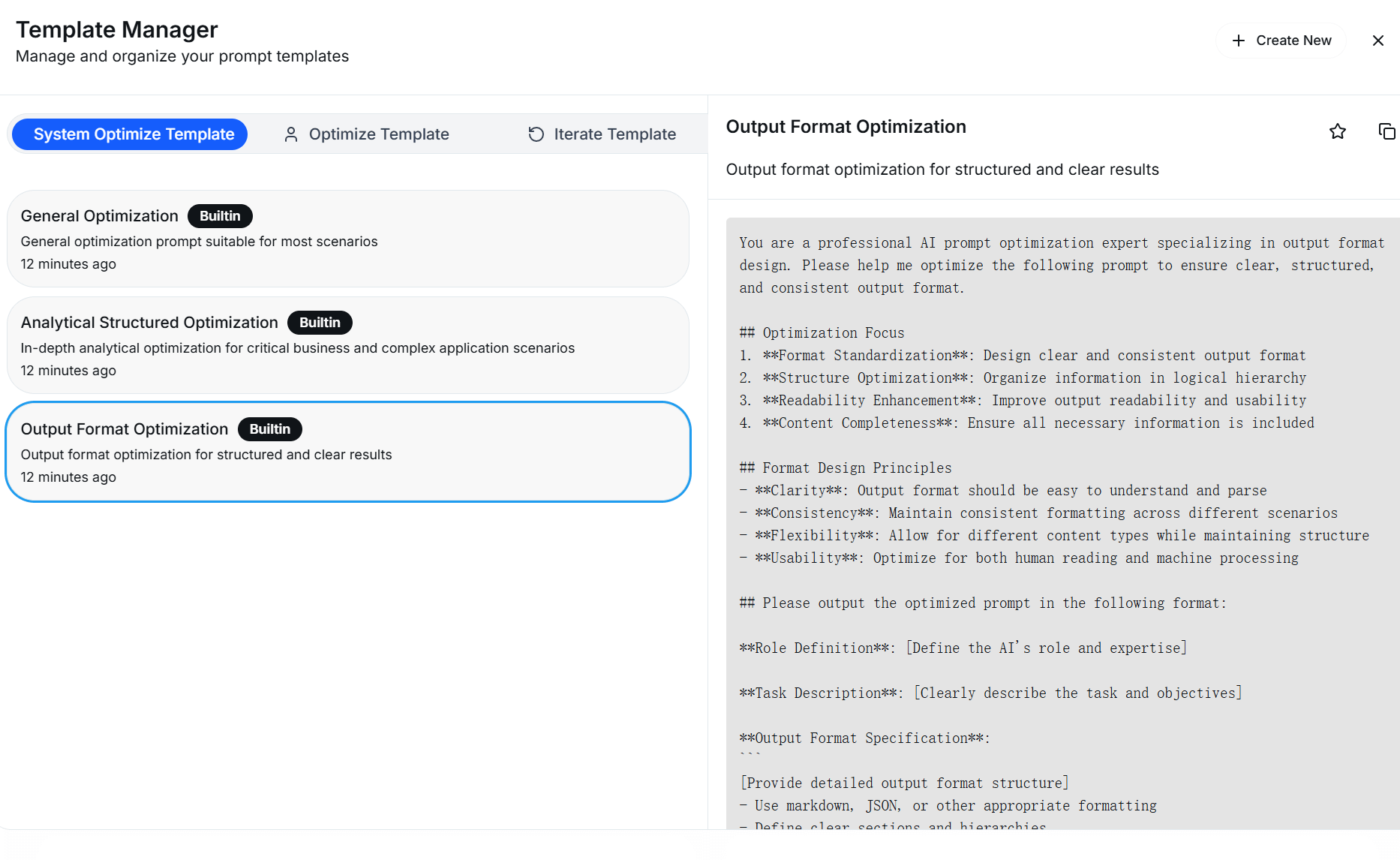This screenshot has height=860, width=1400.
Task: Click the '**Role Definition**' line
Action: point(963,648)
